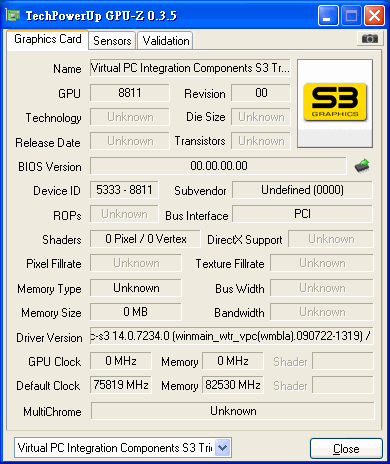
Task: Click the BIOS Version field 00.00.00.00
Action: point(218,166)
